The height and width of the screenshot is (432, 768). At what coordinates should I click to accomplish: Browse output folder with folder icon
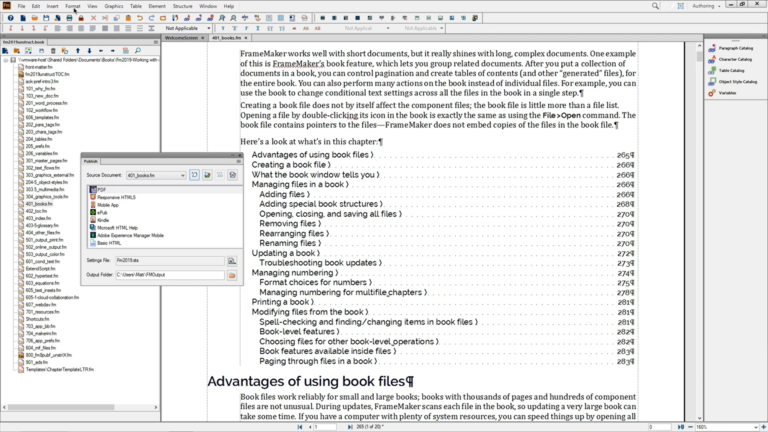pyautogui.click(x=232, y=275)
